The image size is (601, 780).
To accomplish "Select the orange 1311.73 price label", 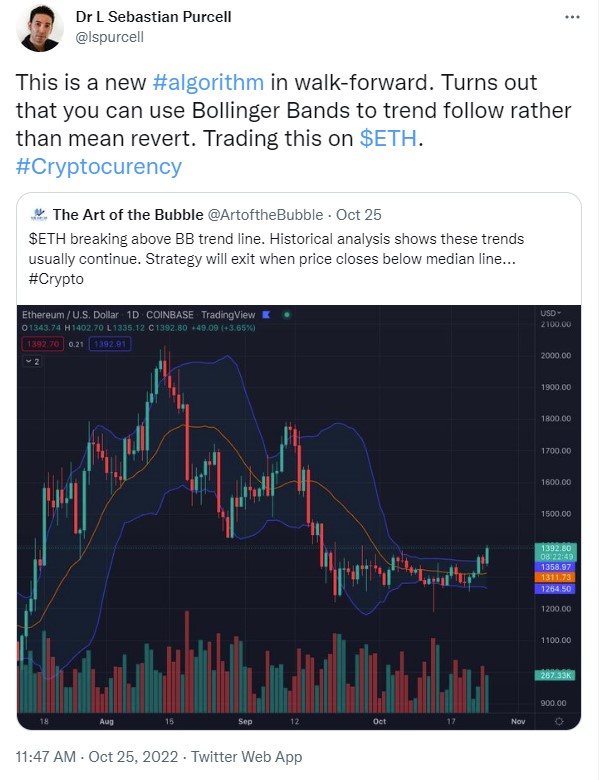I will [555, 578].
